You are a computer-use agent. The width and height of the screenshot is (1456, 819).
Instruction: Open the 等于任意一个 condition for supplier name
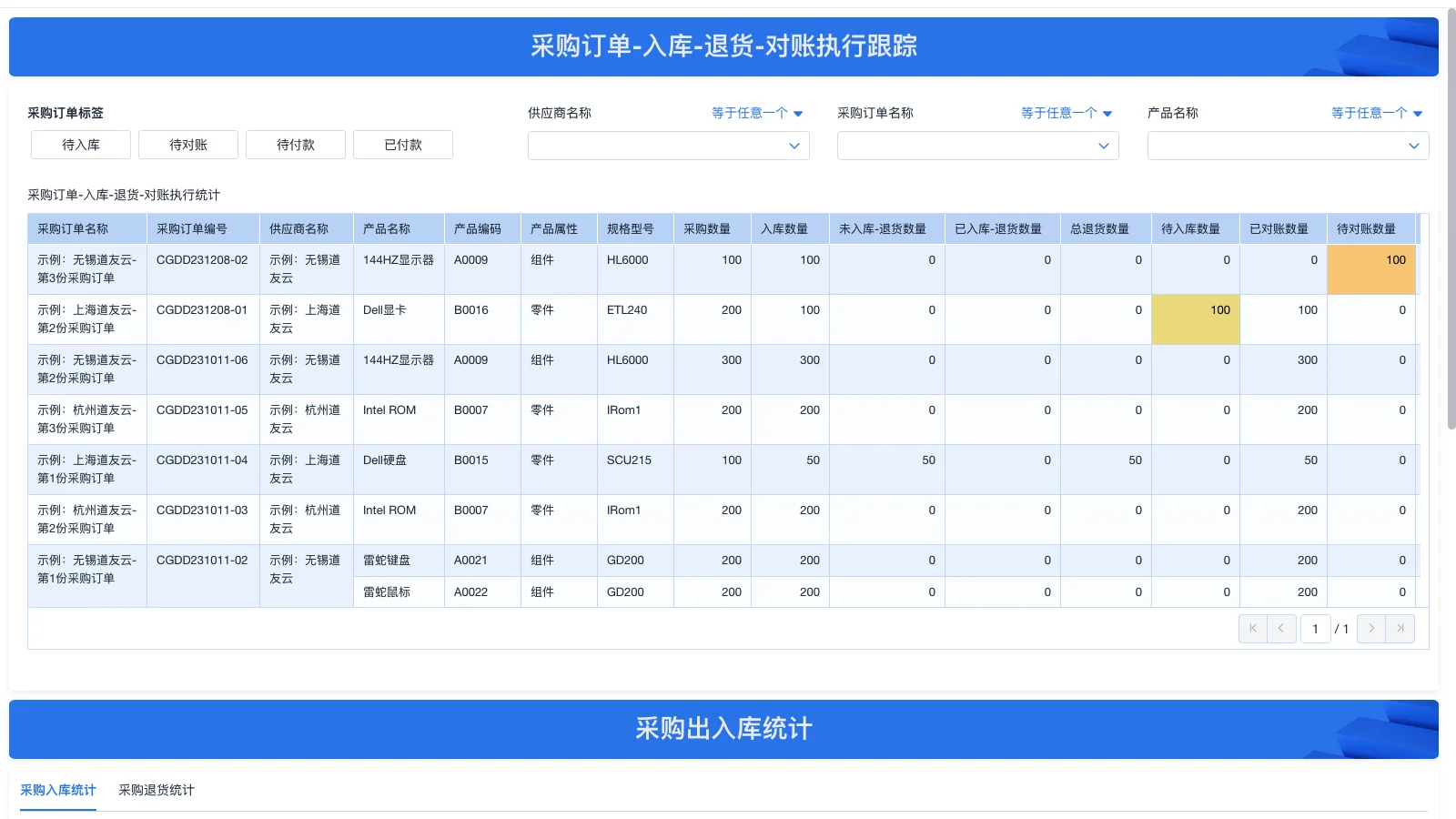pos(756,113)
